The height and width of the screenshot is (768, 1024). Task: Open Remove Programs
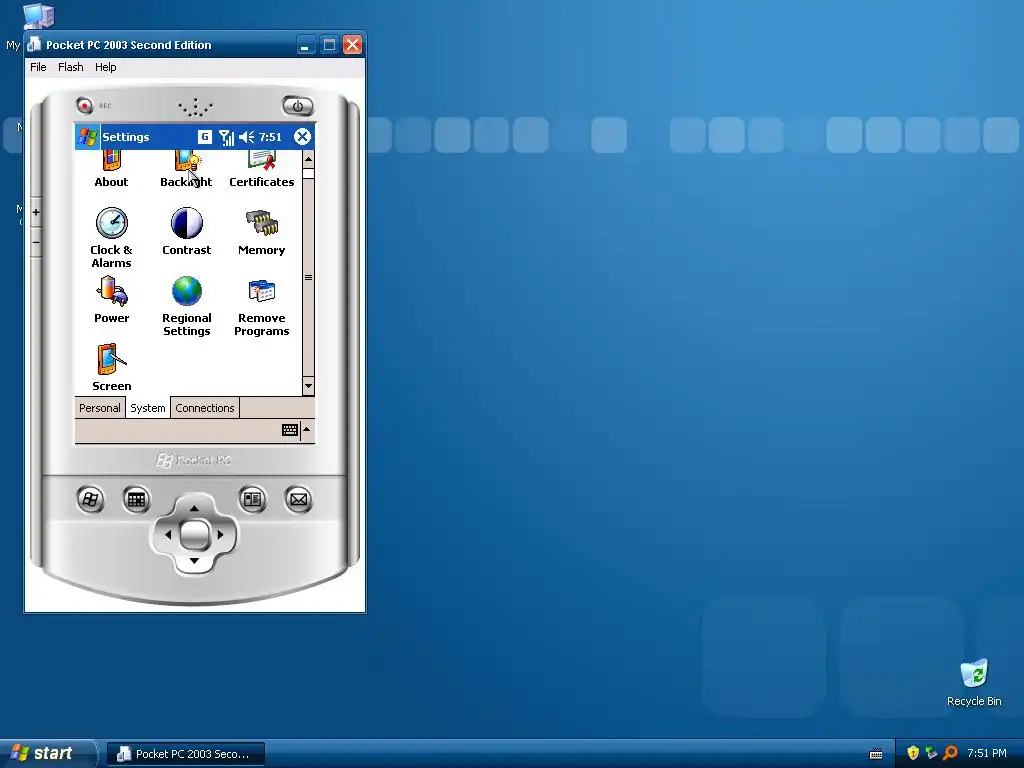261,306
